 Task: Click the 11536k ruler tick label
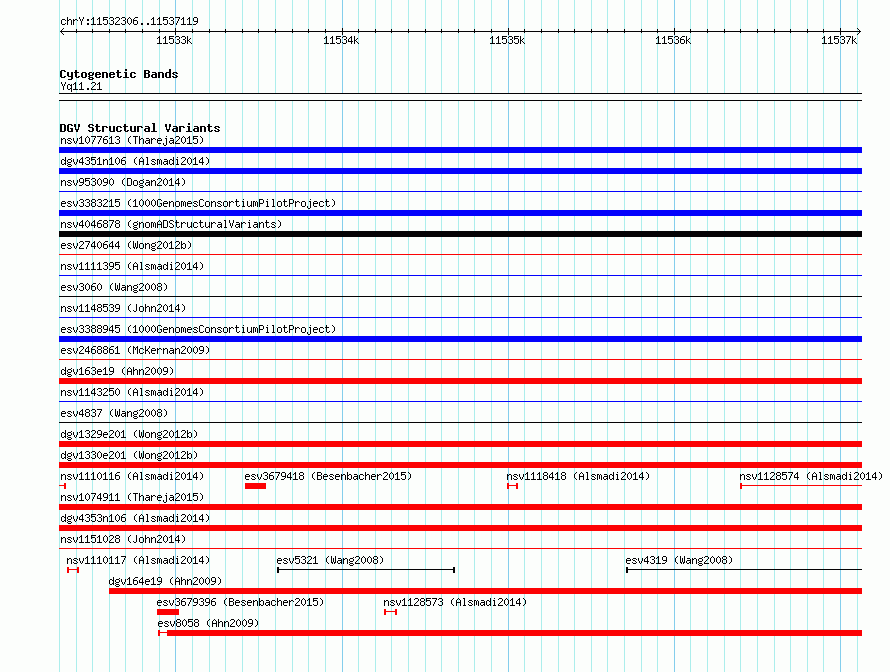pyautogui.click(x=673, y=40)
